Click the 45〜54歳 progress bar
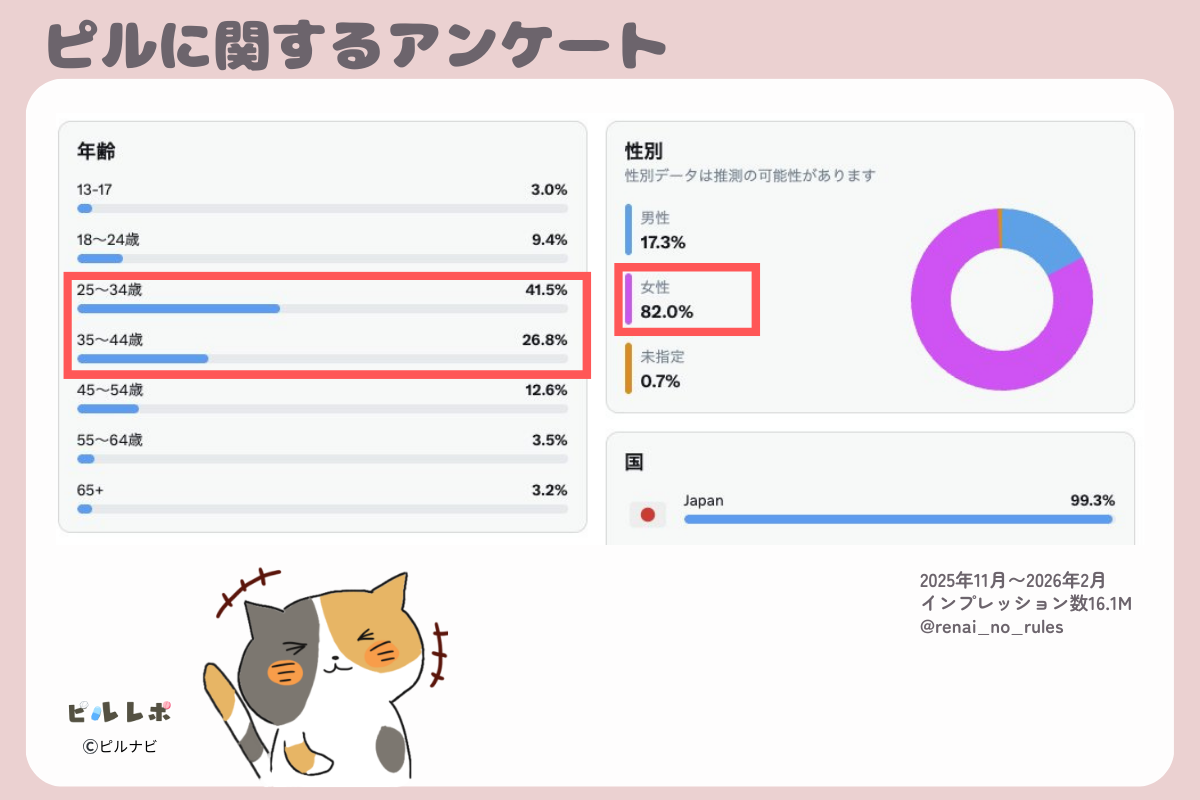The height and width of the screenshot is (800, 1200). (x=322, y=409)
